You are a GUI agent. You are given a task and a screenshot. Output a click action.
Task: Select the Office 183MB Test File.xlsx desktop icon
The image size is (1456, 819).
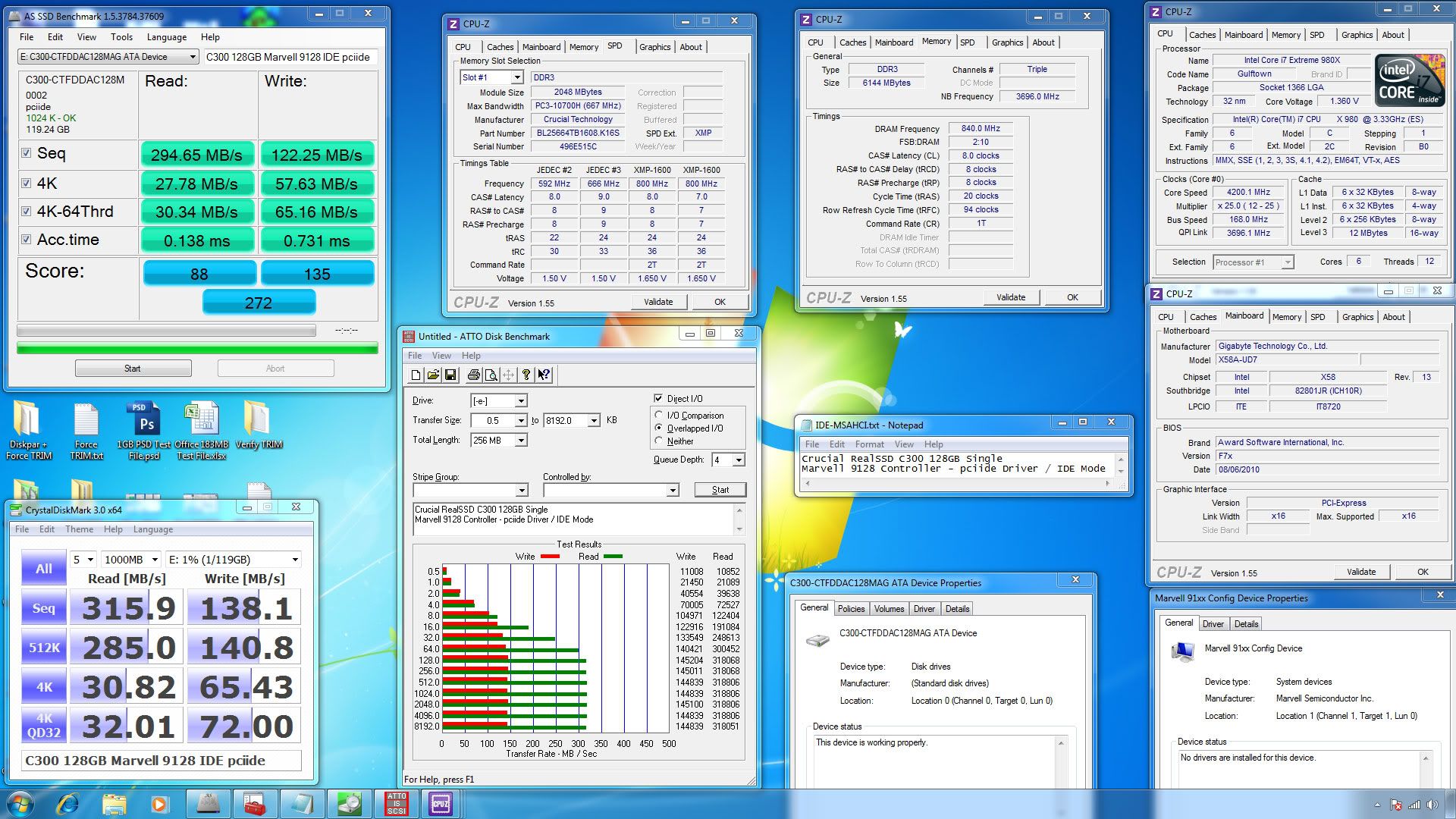coord(202,430)
